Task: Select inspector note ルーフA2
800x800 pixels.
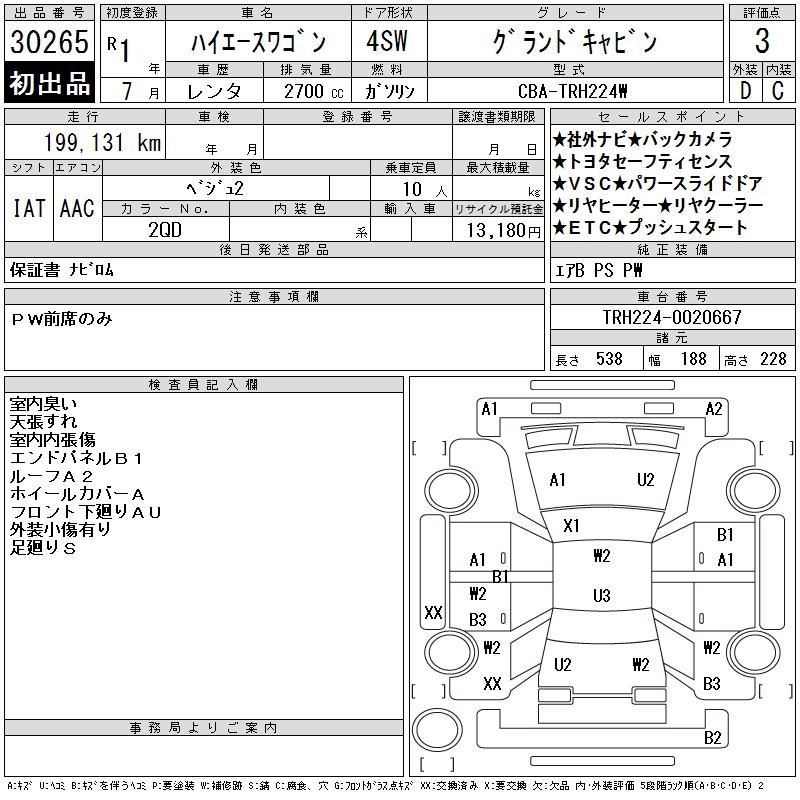Action: [52, 476]
